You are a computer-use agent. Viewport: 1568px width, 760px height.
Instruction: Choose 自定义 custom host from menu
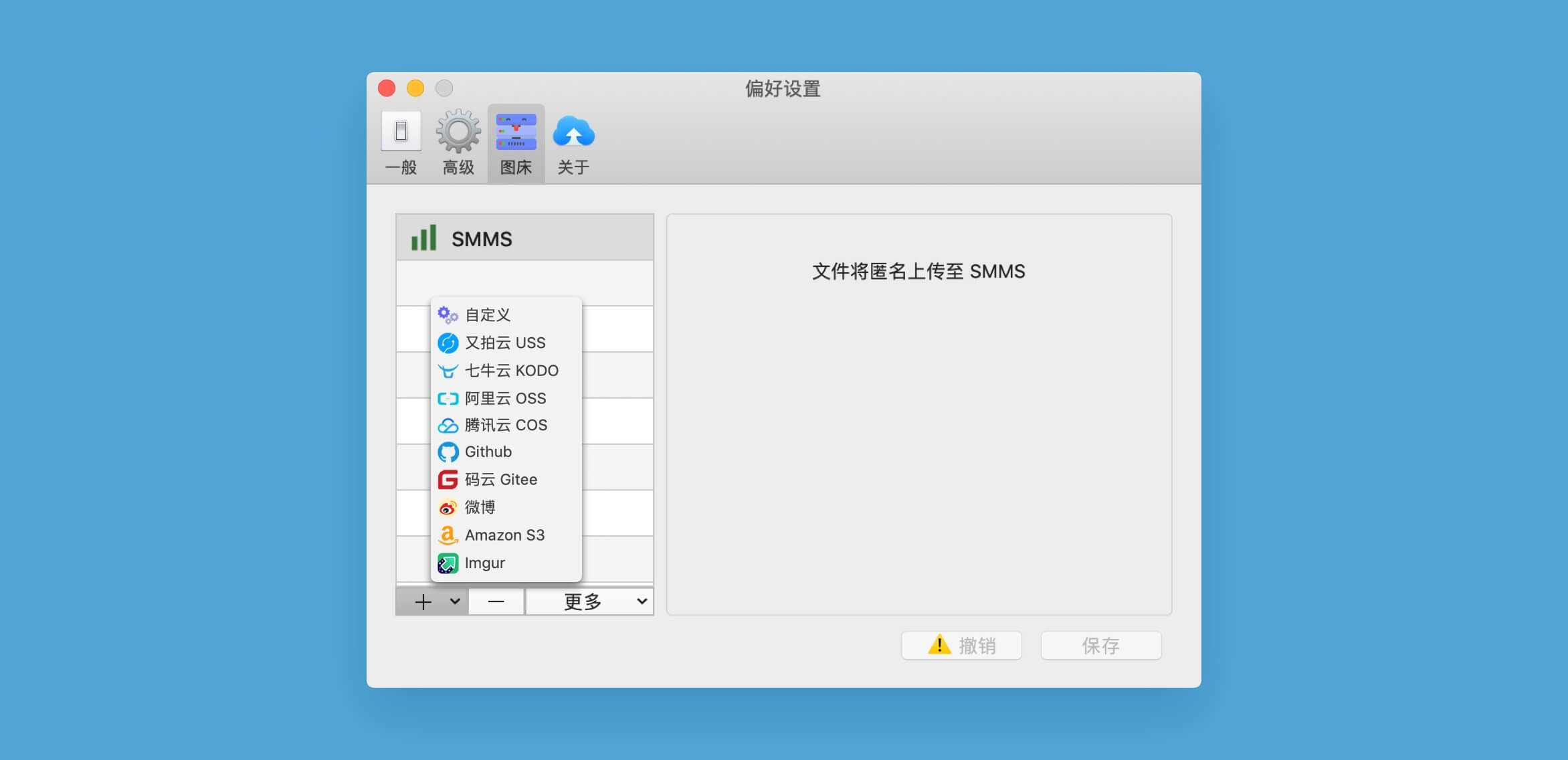(x=506, y=314)
